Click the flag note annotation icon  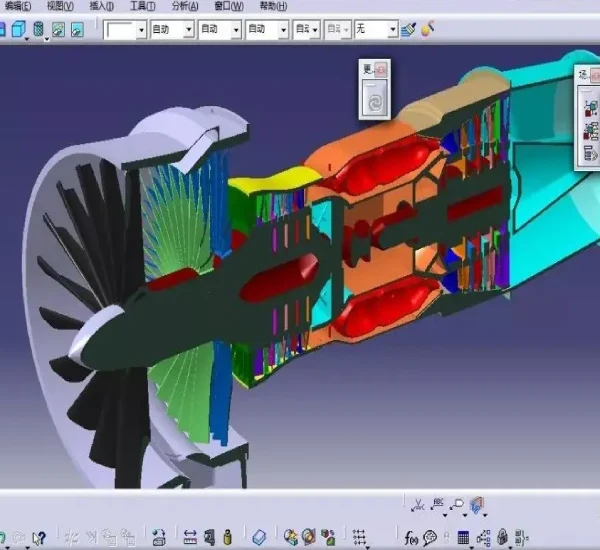tap(457, 504)
